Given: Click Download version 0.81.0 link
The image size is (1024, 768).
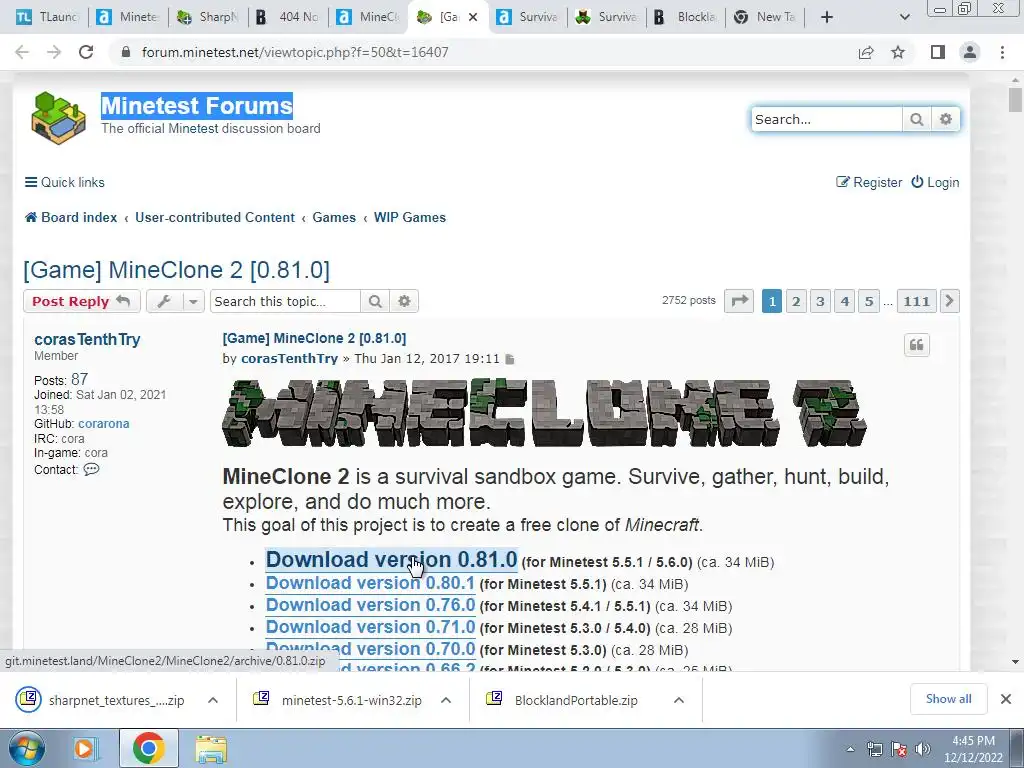Looking at the screenshot, I should (391, 560).
